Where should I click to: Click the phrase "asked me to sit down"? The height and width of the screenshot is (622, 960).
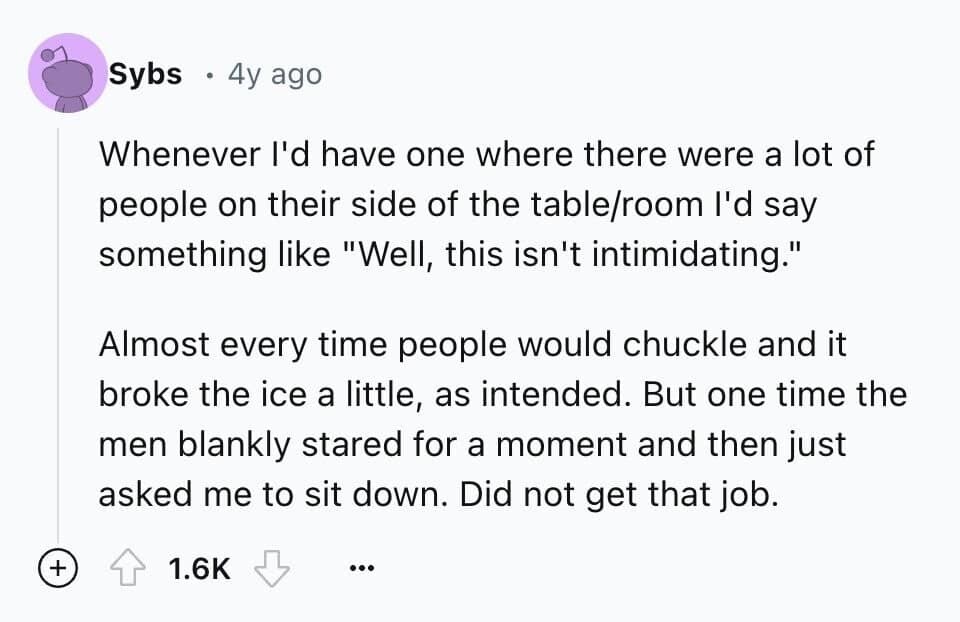(268, 492)
